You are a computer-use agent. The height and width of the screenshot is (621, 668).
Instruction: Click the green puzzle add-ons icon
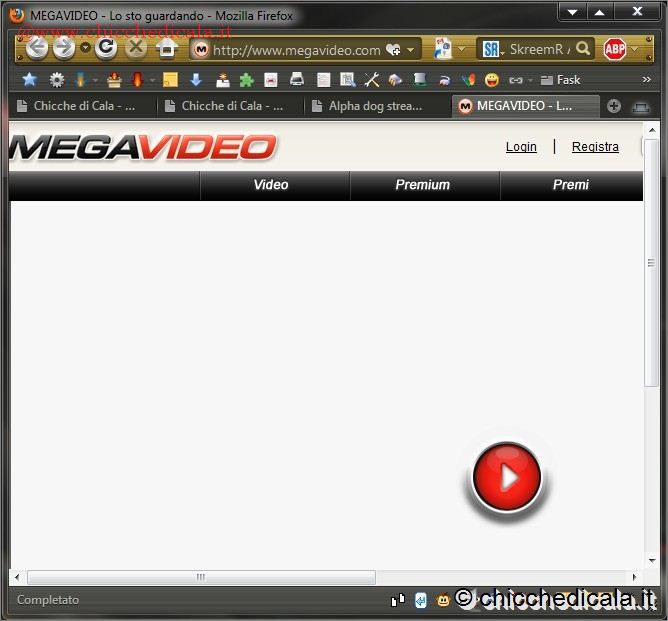click(x=246, y=80)
